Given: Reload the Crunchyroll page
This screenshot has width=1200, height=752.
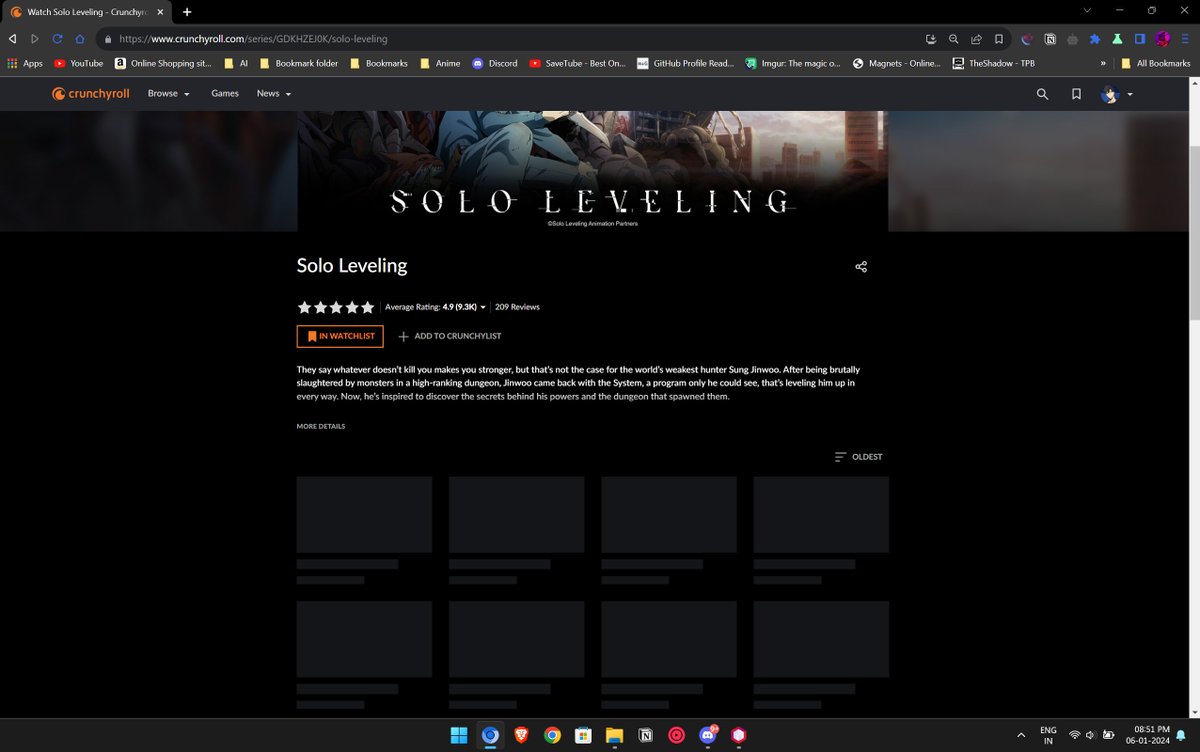Looking at the screenshot, I should click(57, 39).
